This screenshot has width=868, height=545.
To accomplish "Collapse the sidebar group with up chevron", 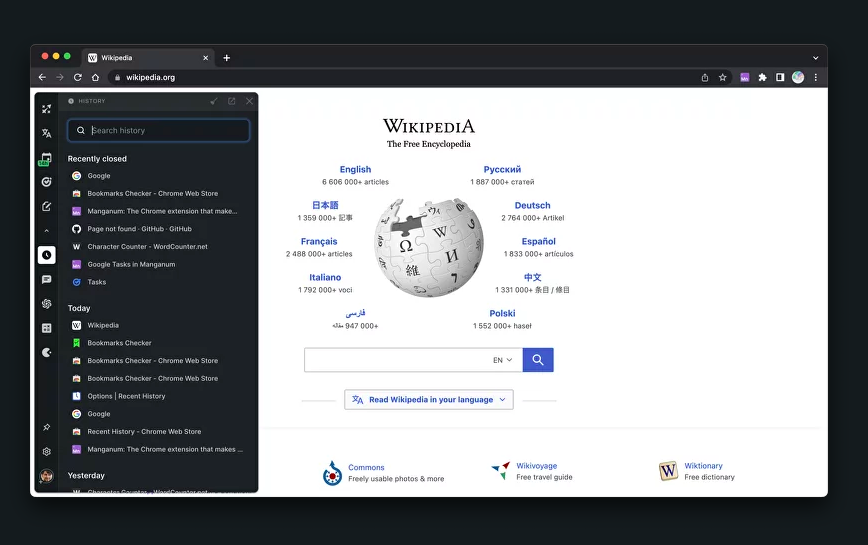I will pos(46,231).
